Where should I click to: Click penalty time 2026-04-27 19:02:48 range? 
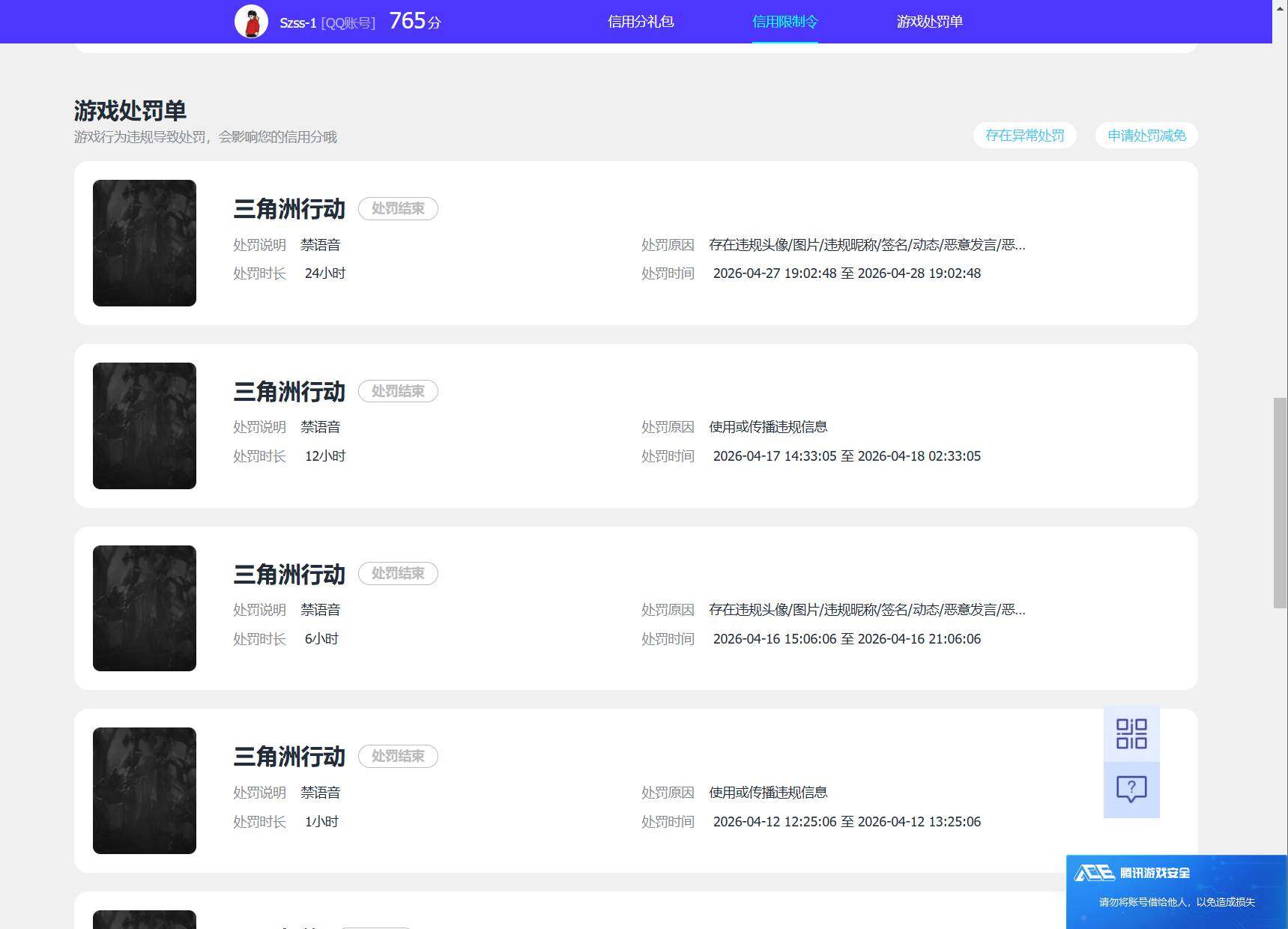(x=847, y=273)
